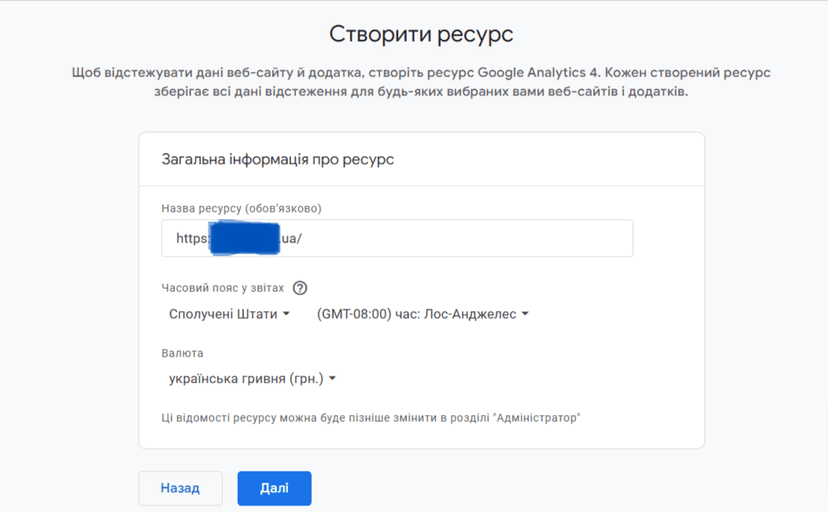Expand the (GMT-08:00) Лос-Анджелес time zone dropdown
This screenshot has width=828, height=512.
tap(422, 314)
